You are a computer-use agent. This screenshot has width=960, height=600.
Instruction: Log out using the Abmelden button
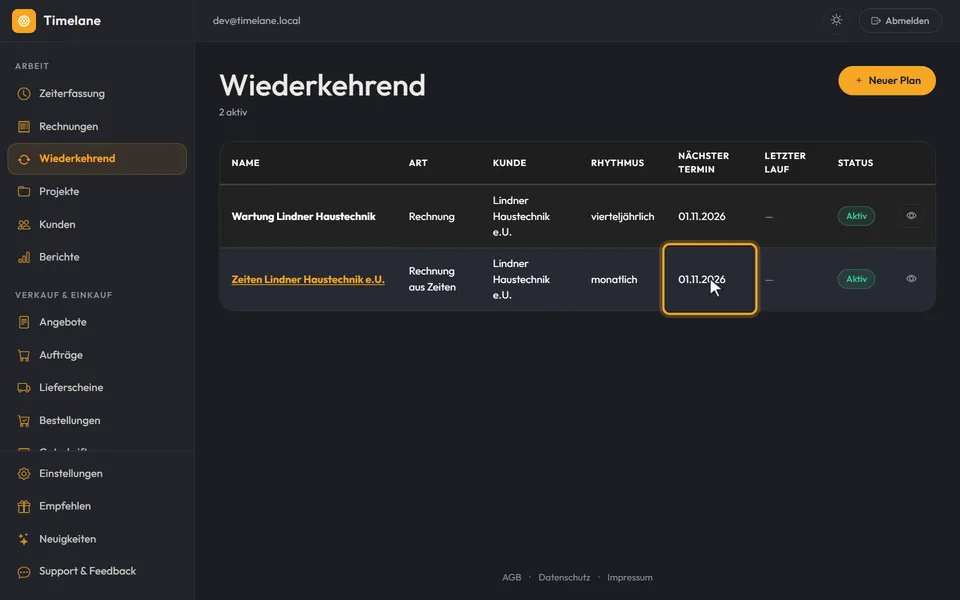[900, 21]
